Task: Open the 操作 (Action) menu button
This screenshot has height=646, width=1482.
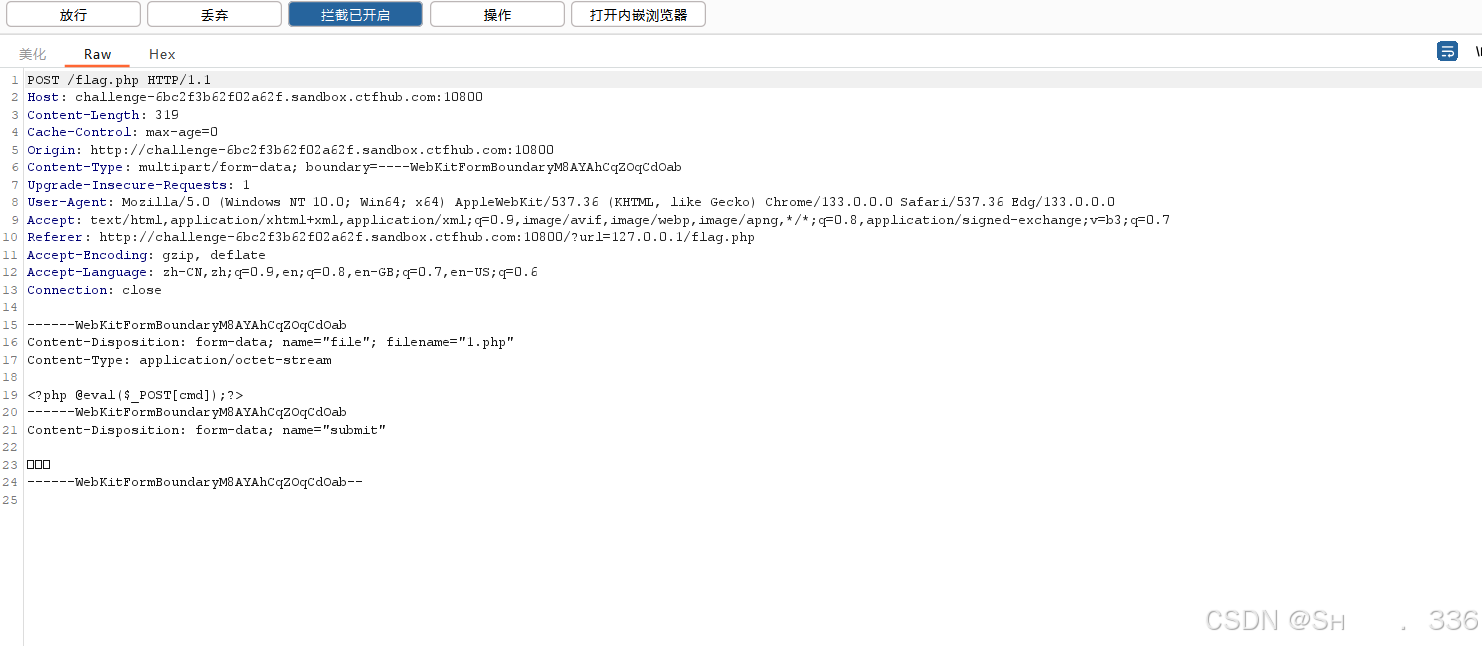Action: tap(497, 15)
